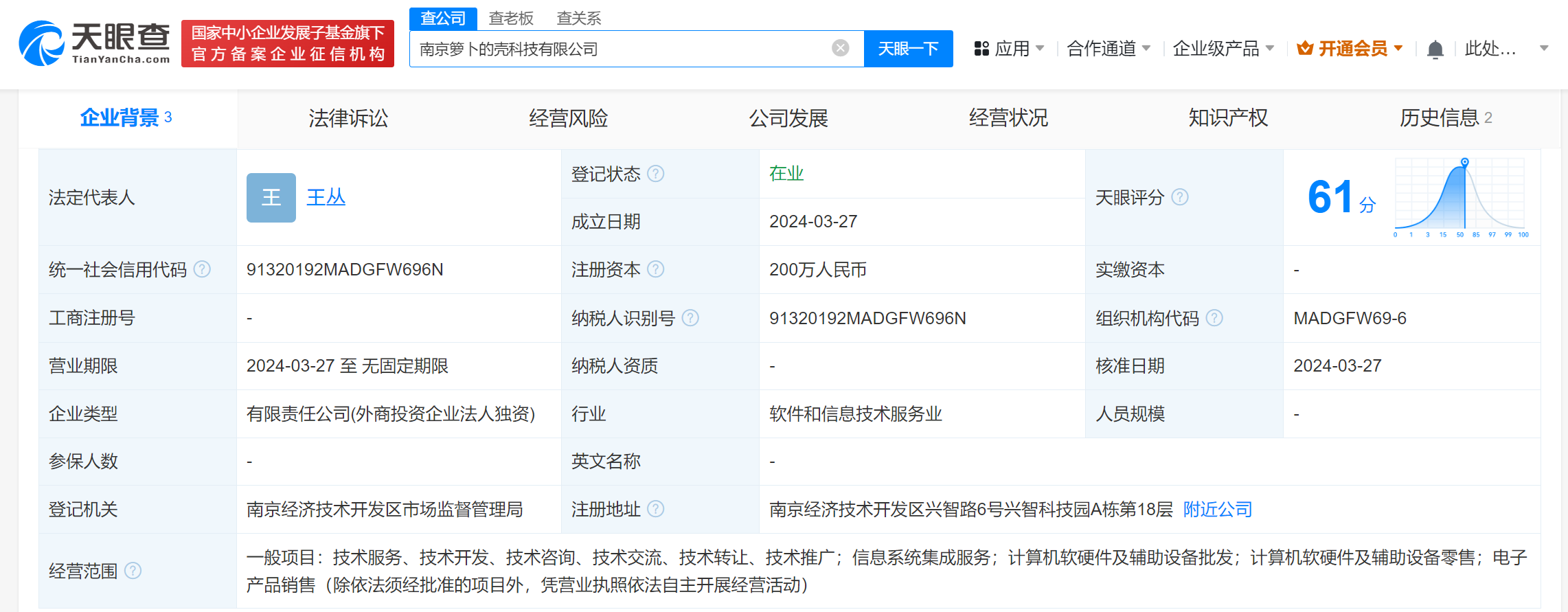Viewport: 1568px width, 612px height.
Task: Open the 公司发展 tab
Action: tap(788, 118)
